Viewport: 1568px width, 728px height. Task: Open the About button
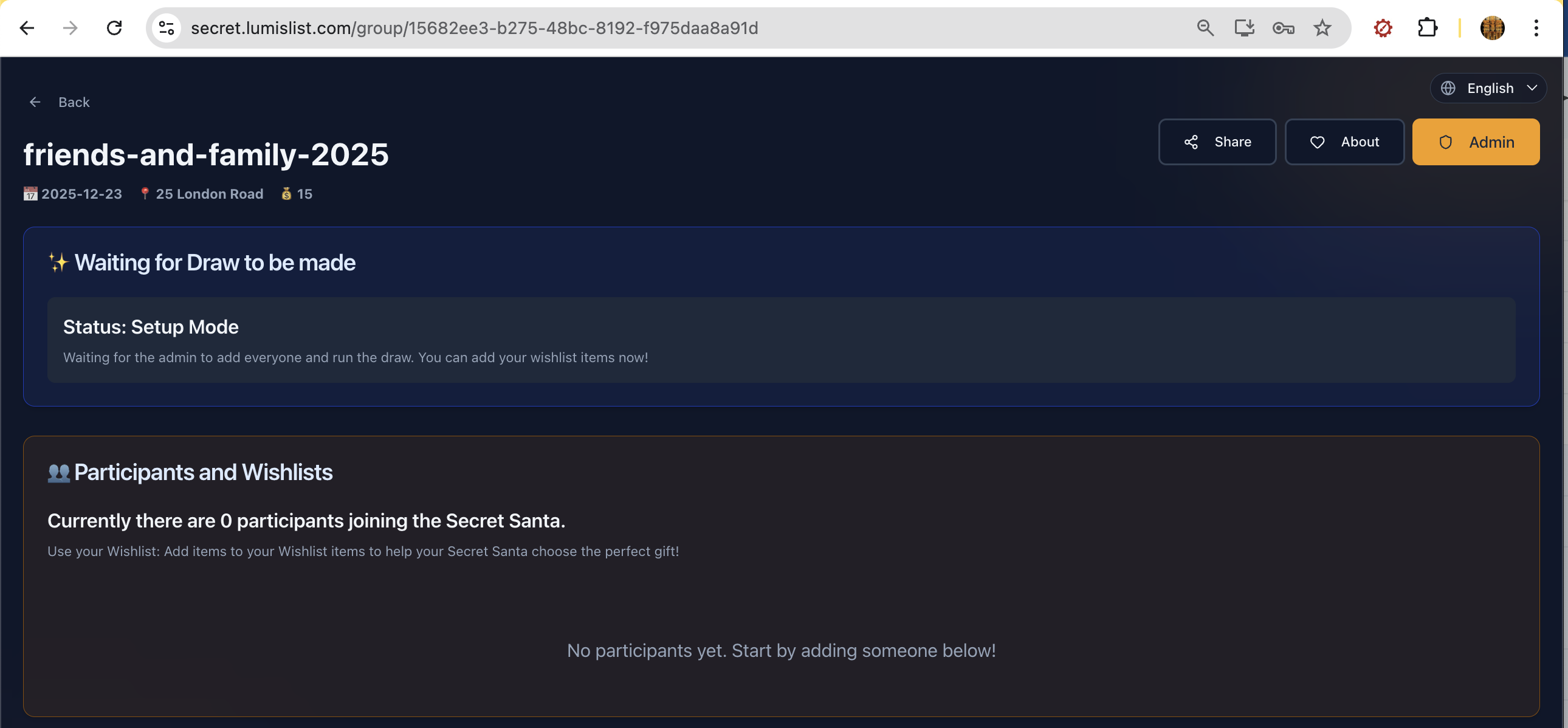1343,142
